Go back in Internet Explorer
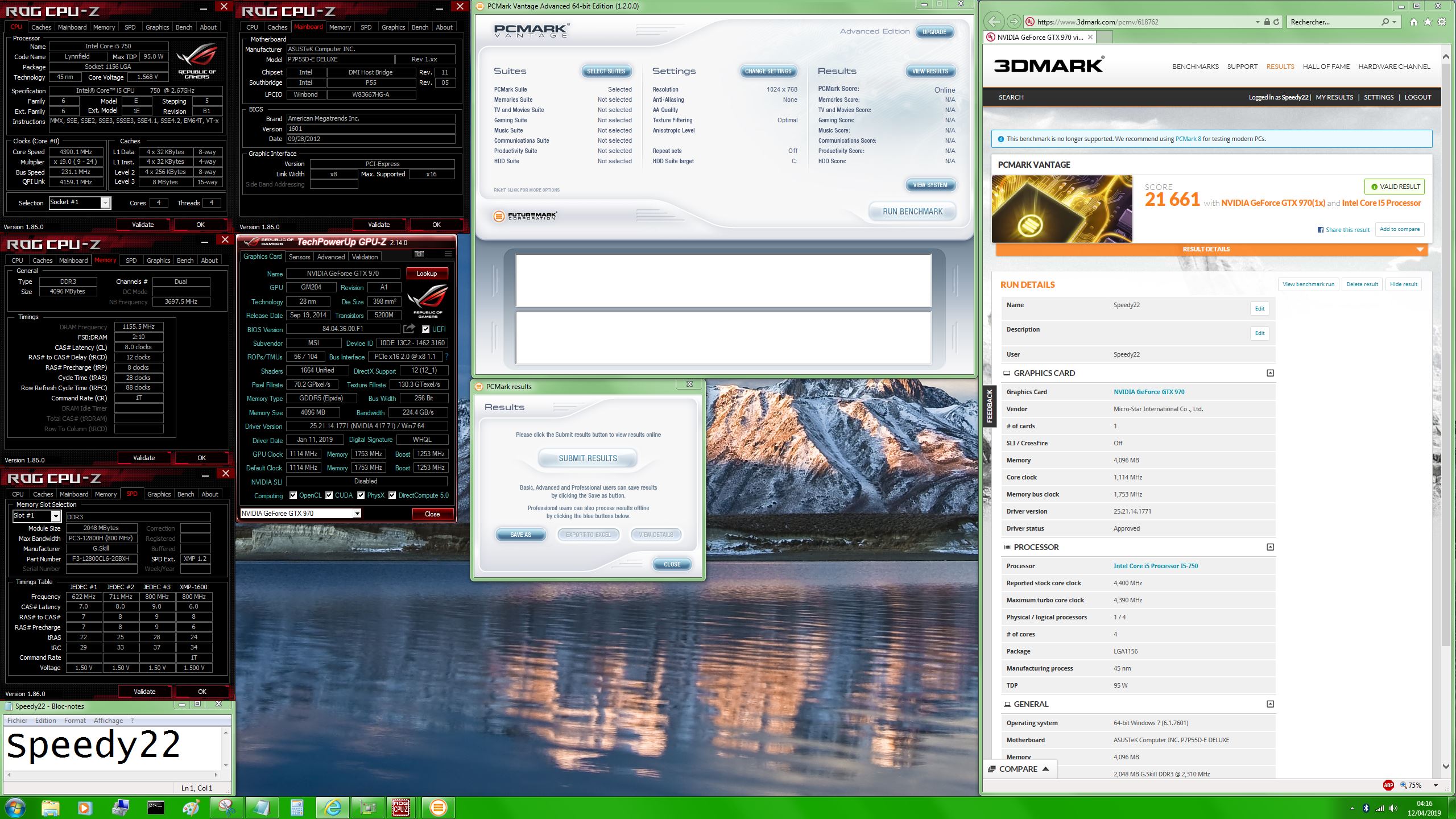 pyautogui.click(x=994, y=22)
